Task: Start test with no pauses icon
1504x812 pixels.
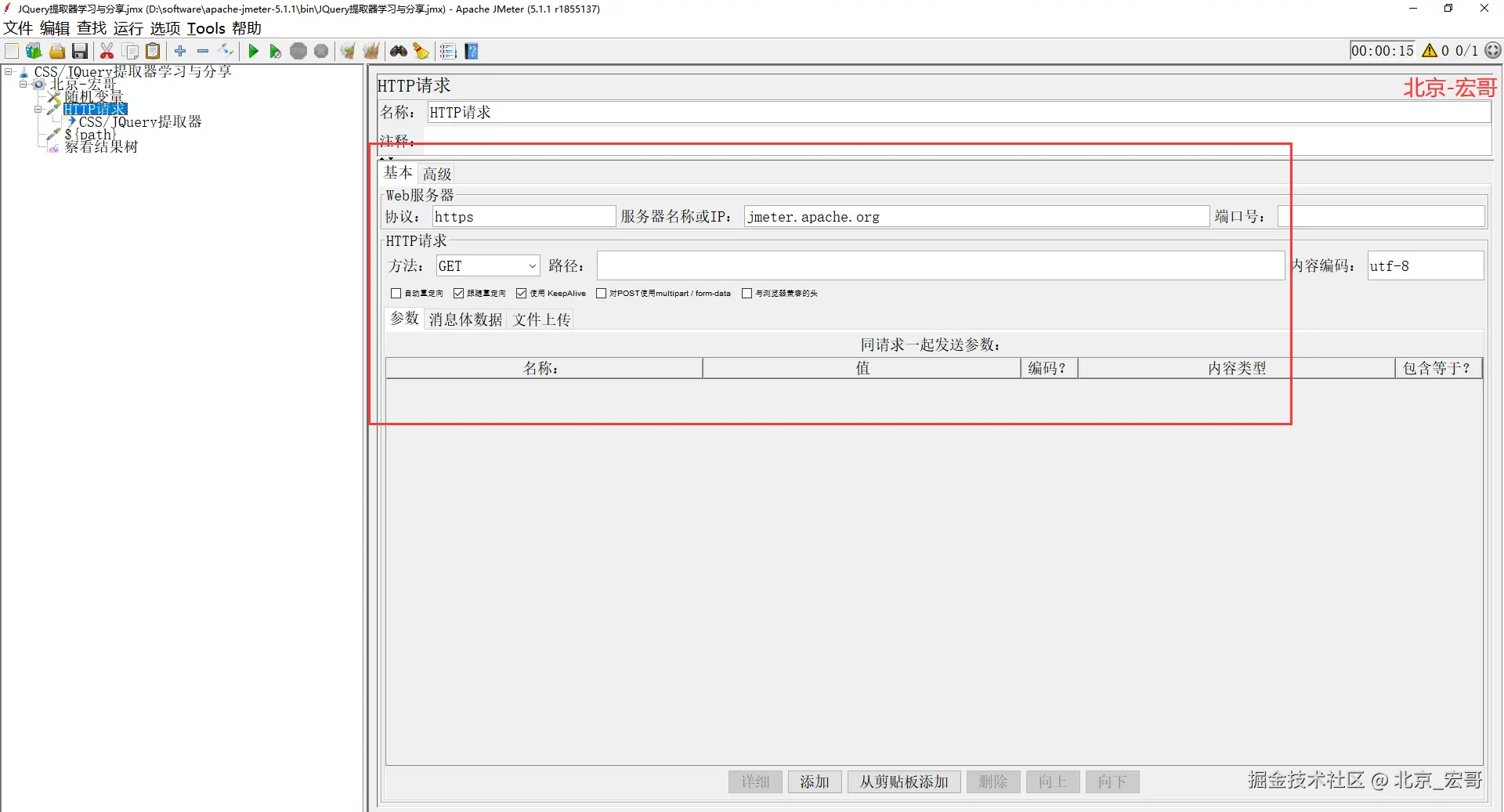Action: pyautogui.click(x=276, y=52)
